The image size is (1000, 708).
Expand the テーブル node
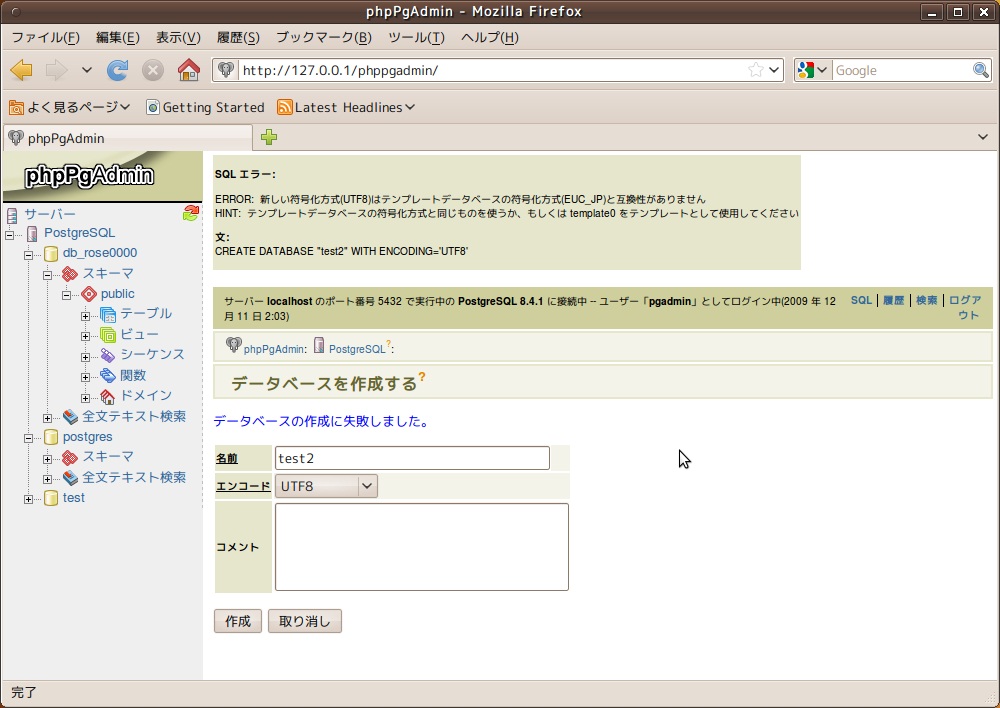(85, 316)
